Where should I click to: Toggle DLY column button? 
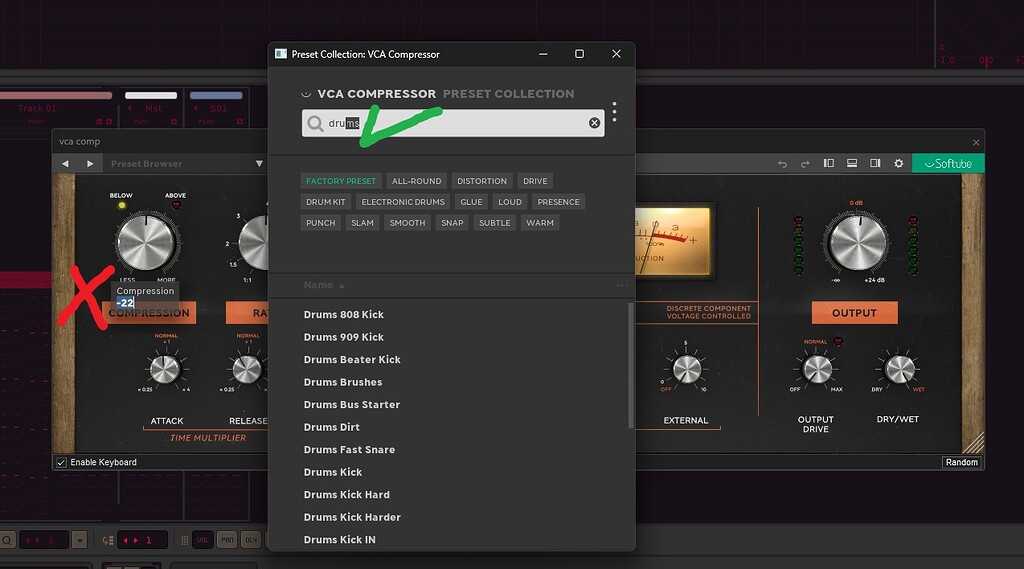point(251,540)
